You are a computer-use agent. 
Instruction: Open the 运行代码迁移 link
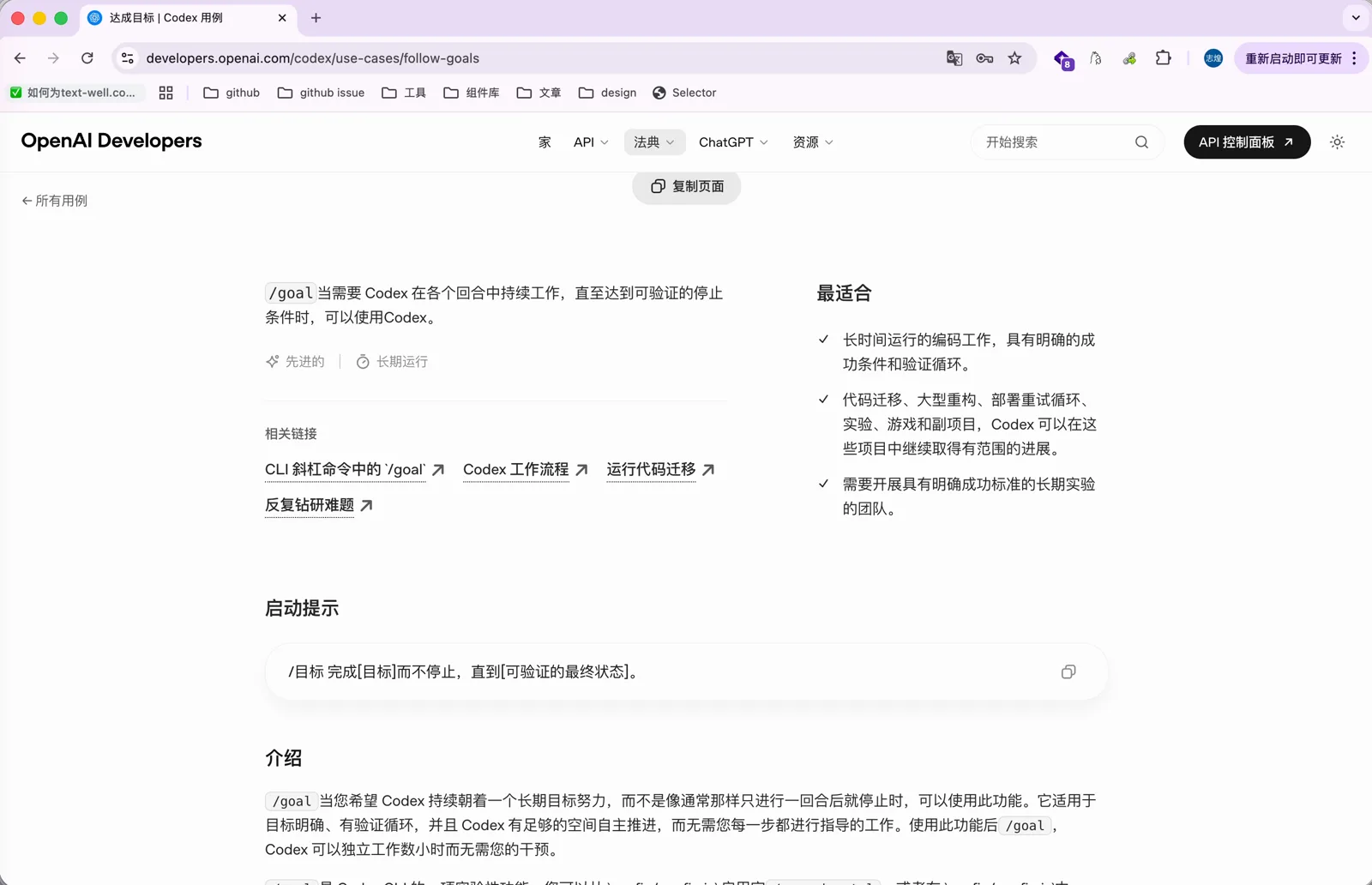click(660, 470)
